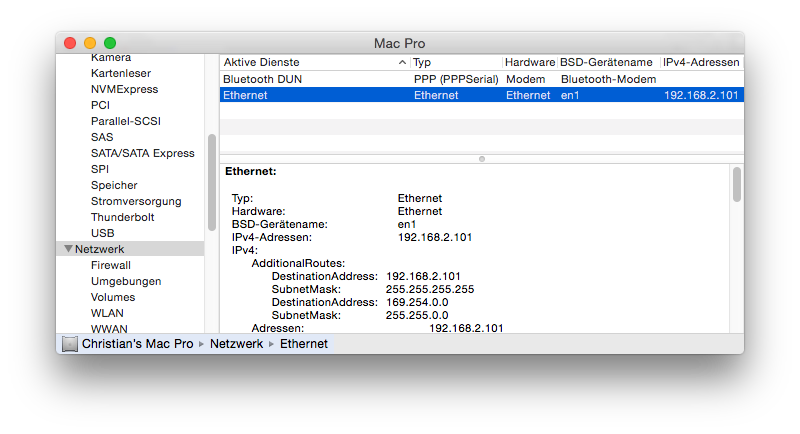This screenshot has width=800, height=434.
Task: Minimize the window with the yellow button
Action: (x=90, y=43)
